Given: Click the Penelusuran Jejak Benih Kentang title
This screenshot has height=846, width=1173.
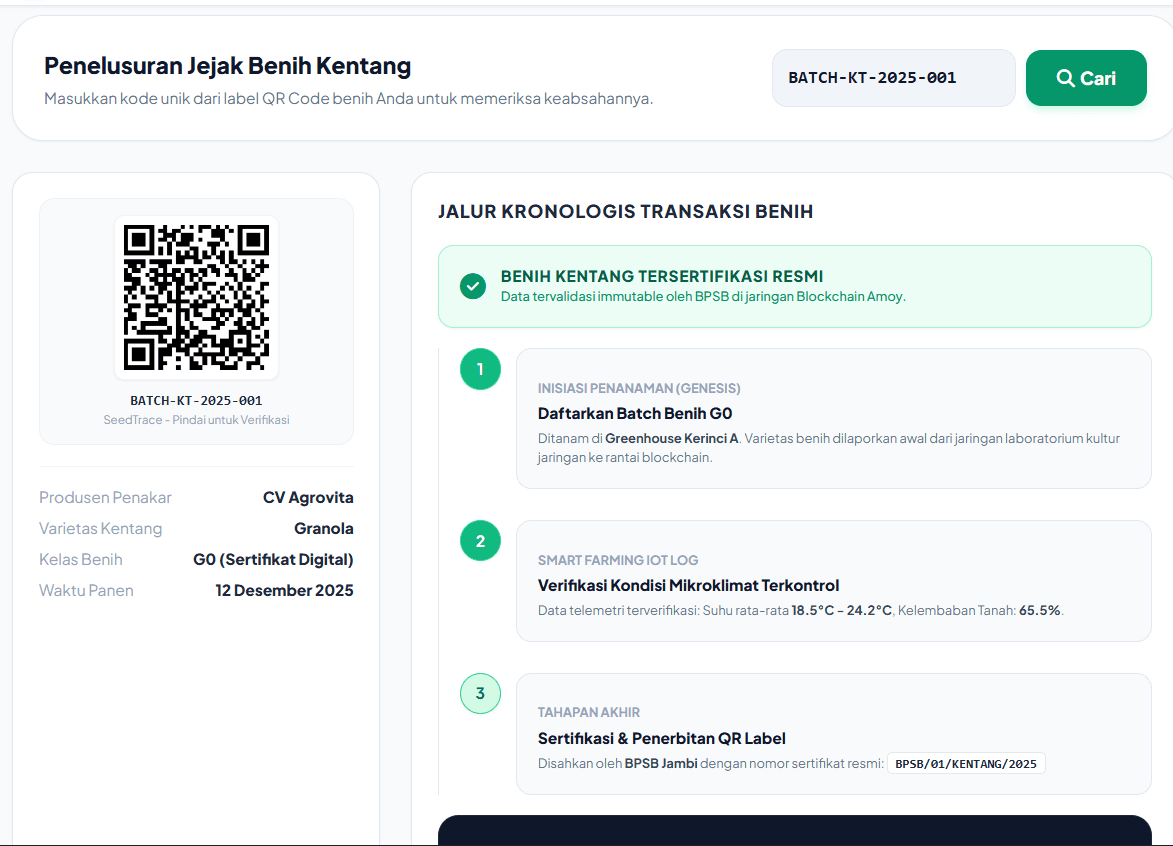Looking at the screenshot, I should pos(227,66).
